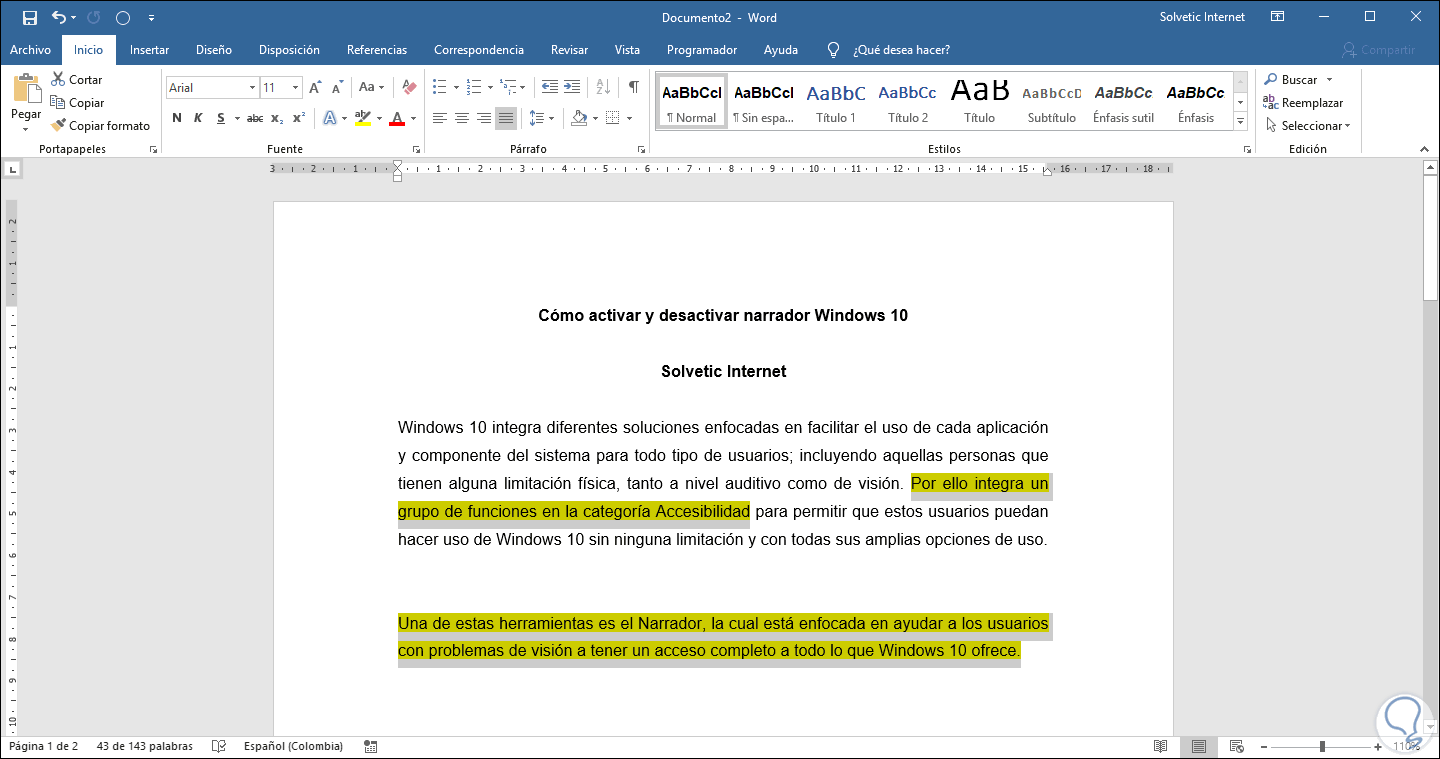Toggle italic (K) formatting
The width and height of the screenshot is (1440, 759).
click(198, 118)
